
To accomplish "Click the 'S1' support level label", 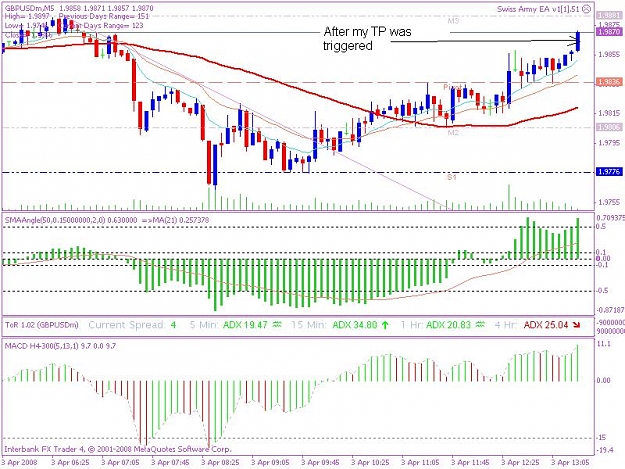I will tap(451, 177).
